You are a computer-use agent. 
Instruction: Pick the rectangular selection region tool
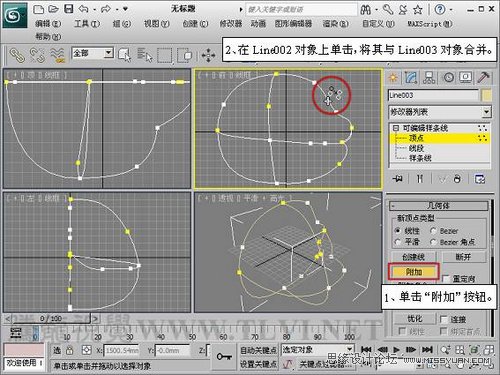pos(165,55)
